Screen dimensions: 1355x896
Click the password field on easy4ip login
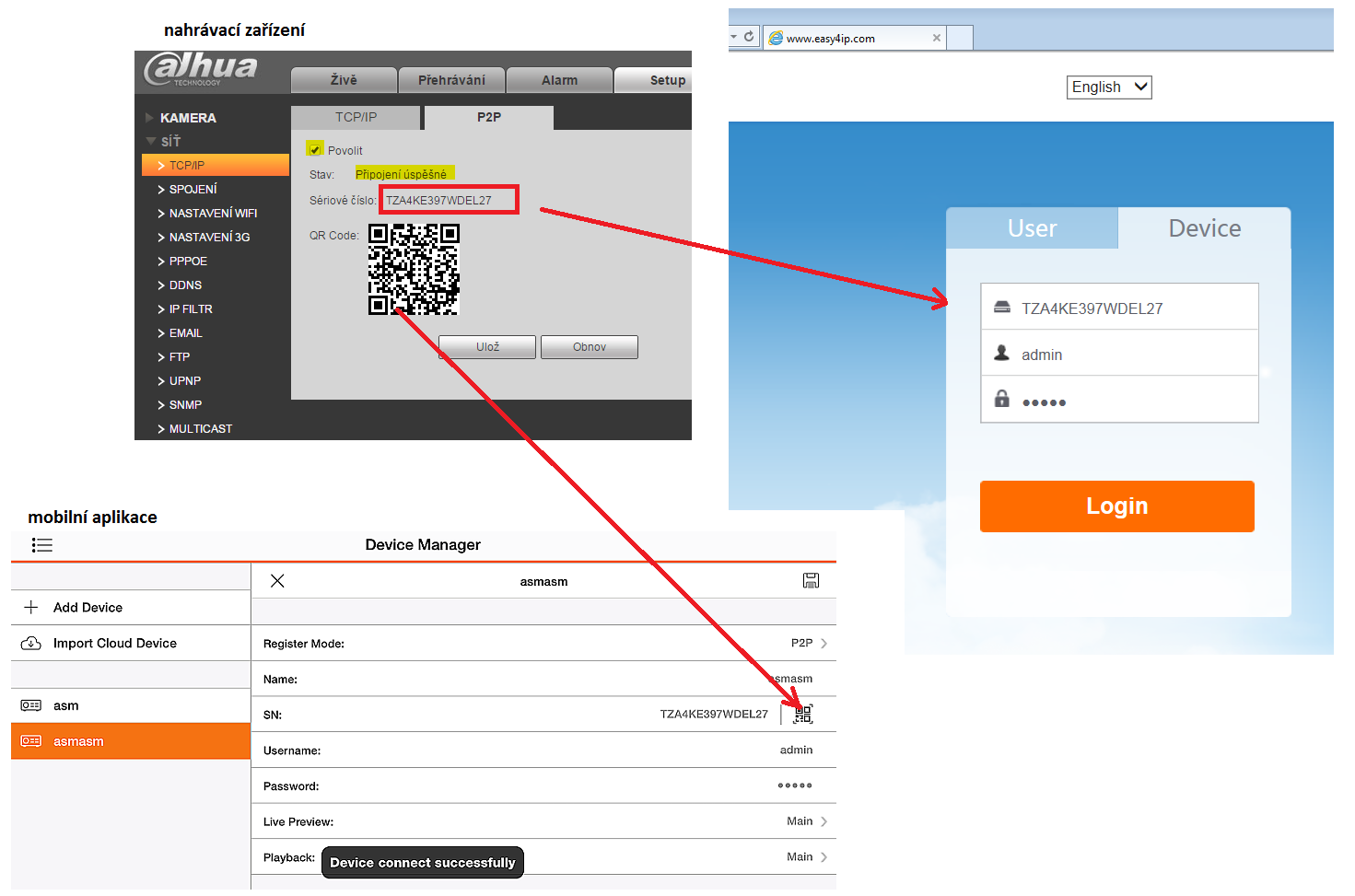[1119, 400]
